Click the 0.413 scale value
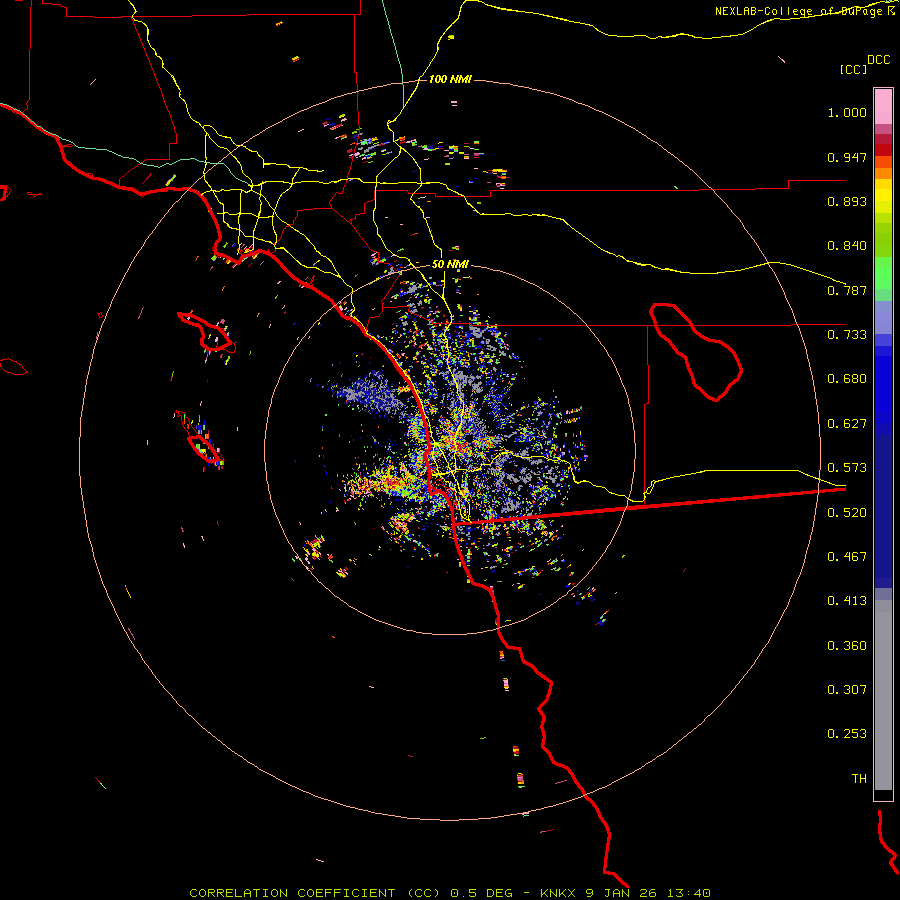The height and width of the screenshot is (900, 900). [847, 601]
